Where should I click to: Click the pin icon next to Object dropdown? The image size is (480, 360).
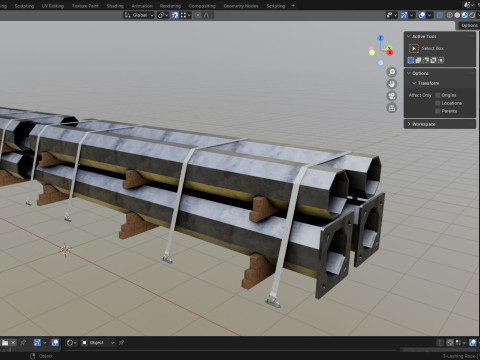[122, 343]
